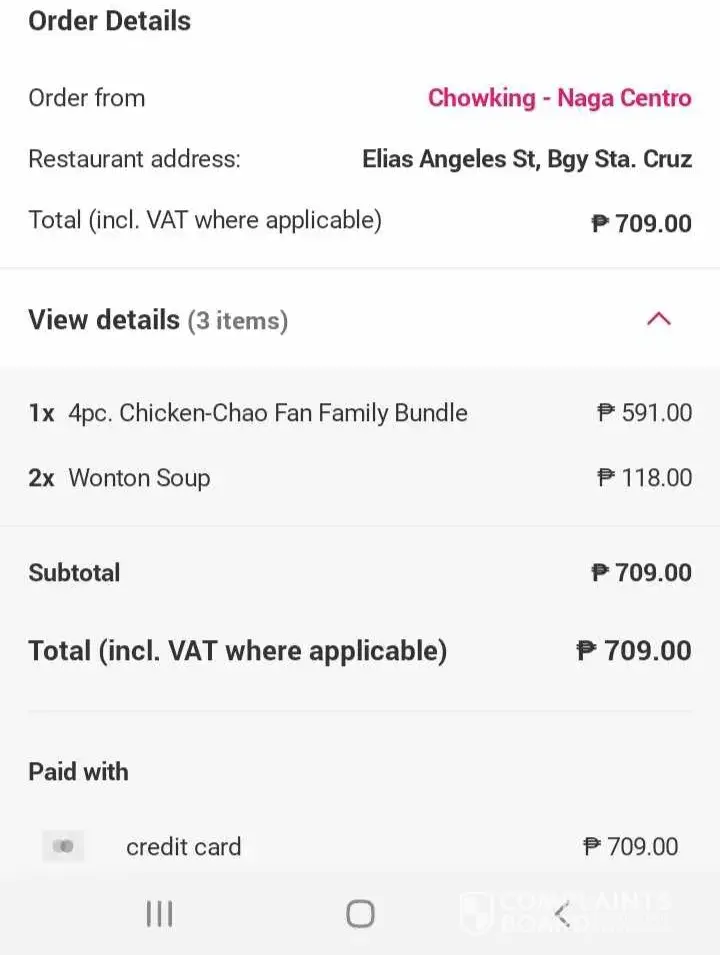
Task: Tap the Order Details heading
Action: (x=109, y=21)
